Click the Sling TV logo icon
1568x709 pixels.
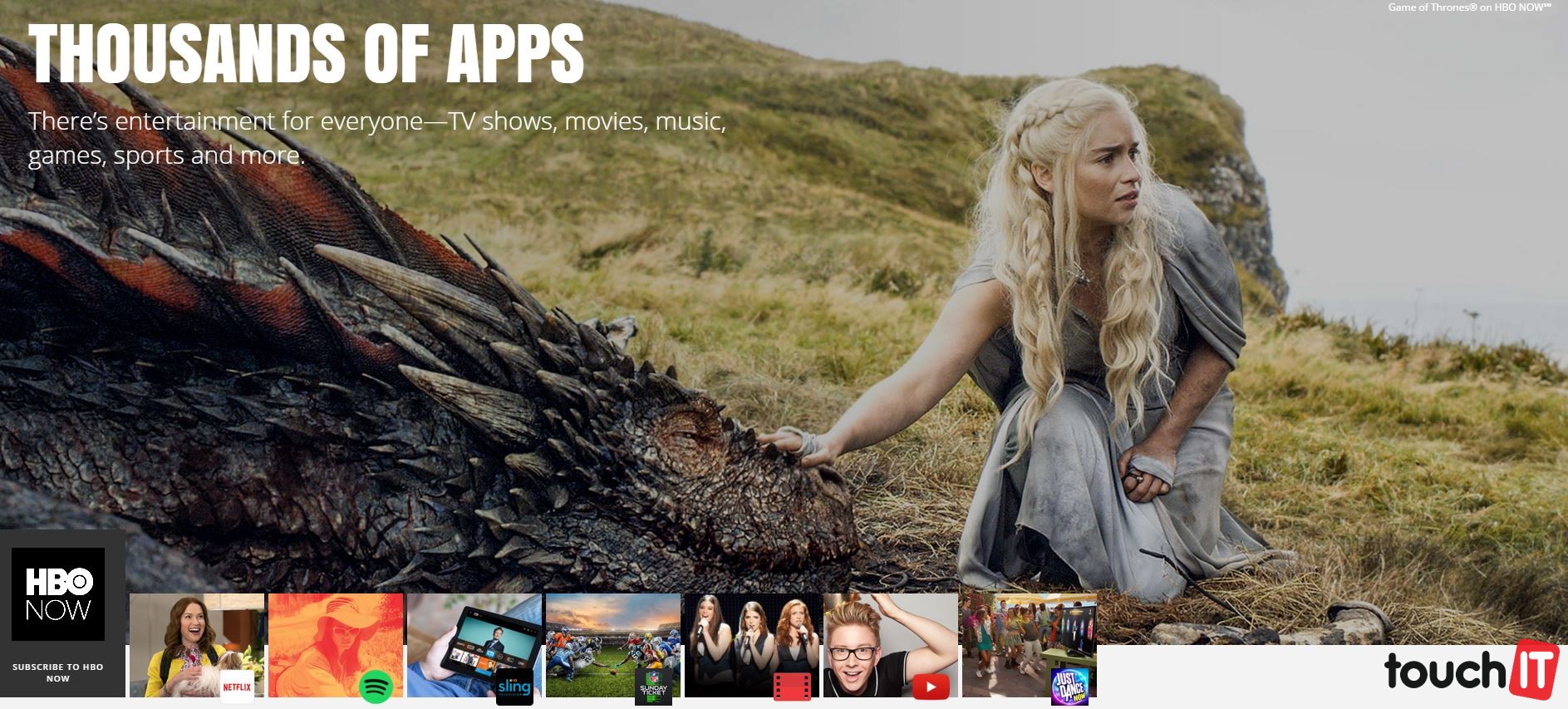pyautogui.click(x=514, y=687)
